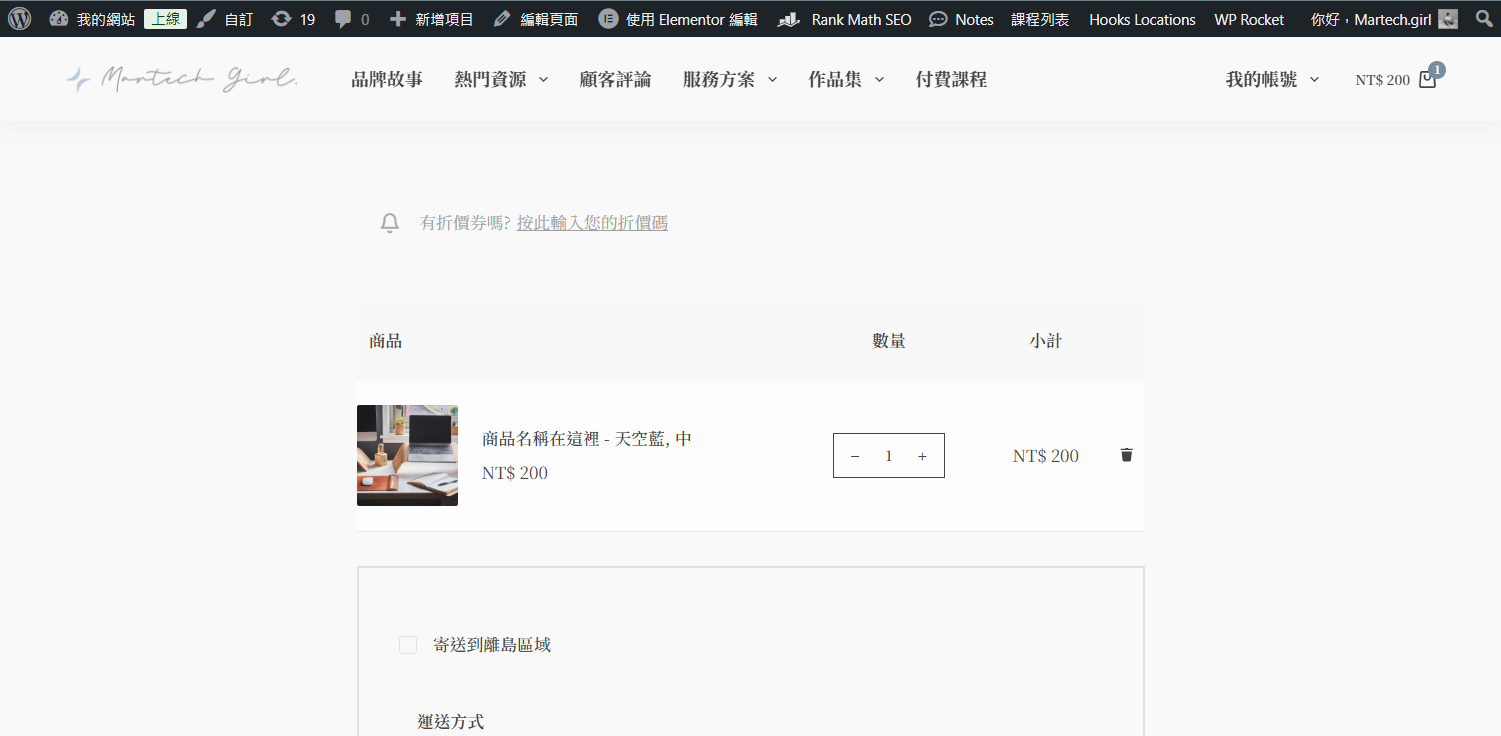Click the 按此輸入您的折價碼 coupon link

click(592, 223)
